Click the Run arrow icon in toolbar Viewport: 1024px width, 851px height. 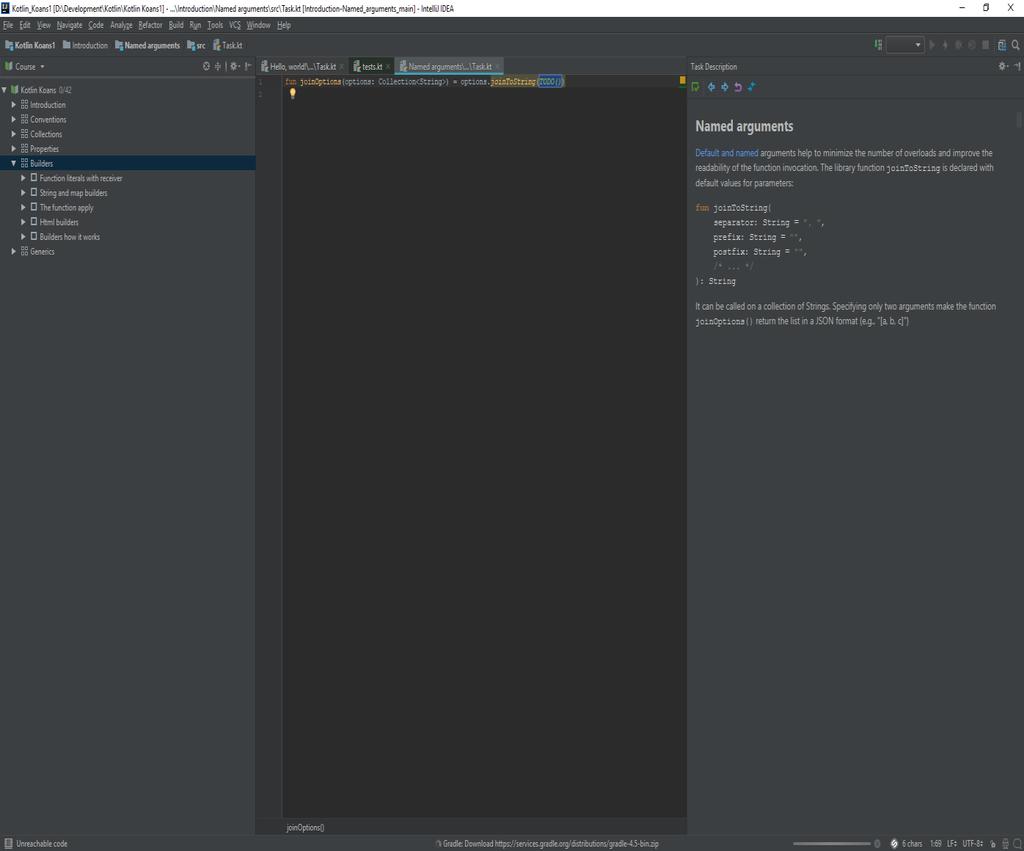click(932, 45)
